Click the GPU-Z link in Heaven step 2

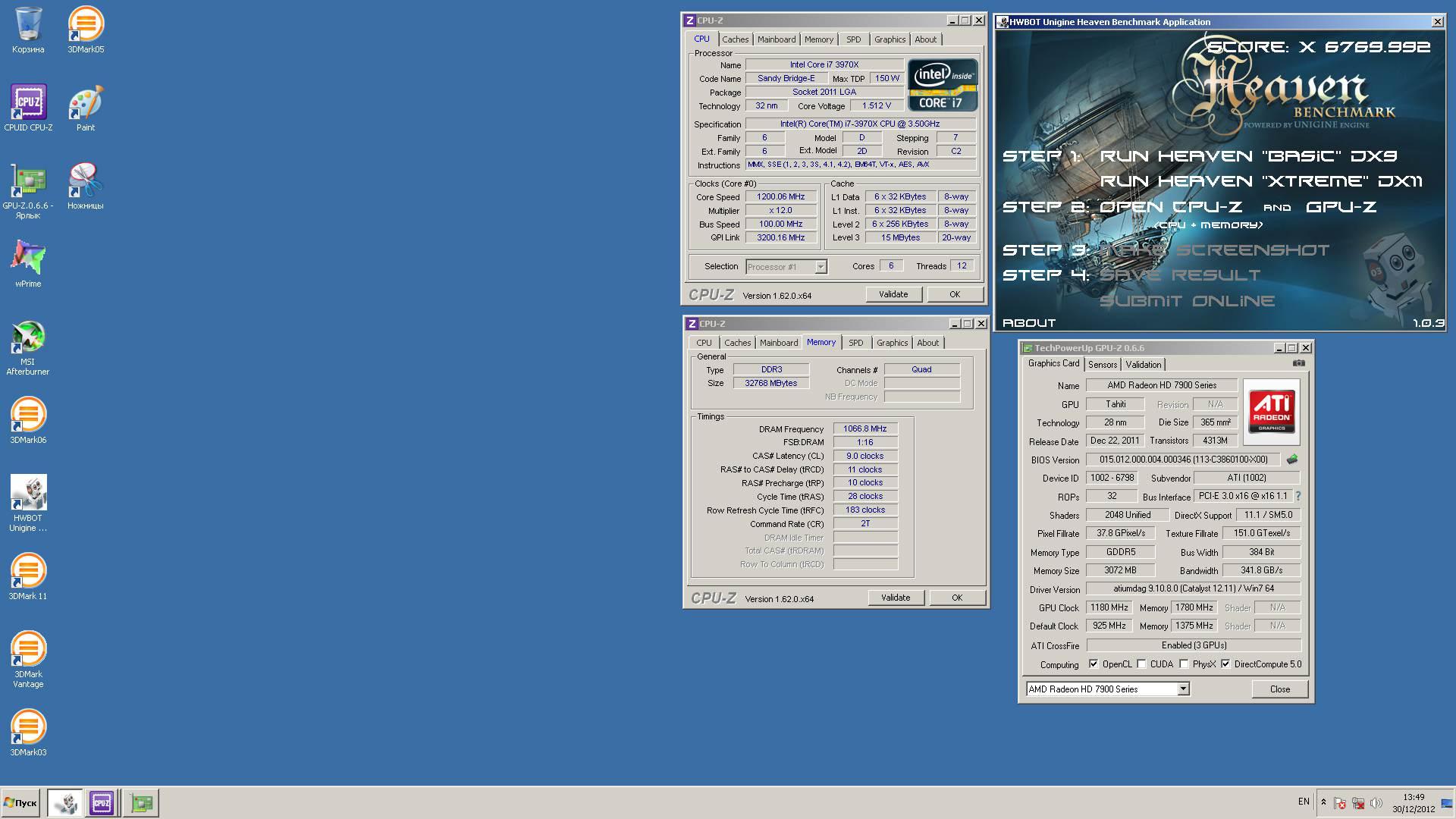(1341, 207)
